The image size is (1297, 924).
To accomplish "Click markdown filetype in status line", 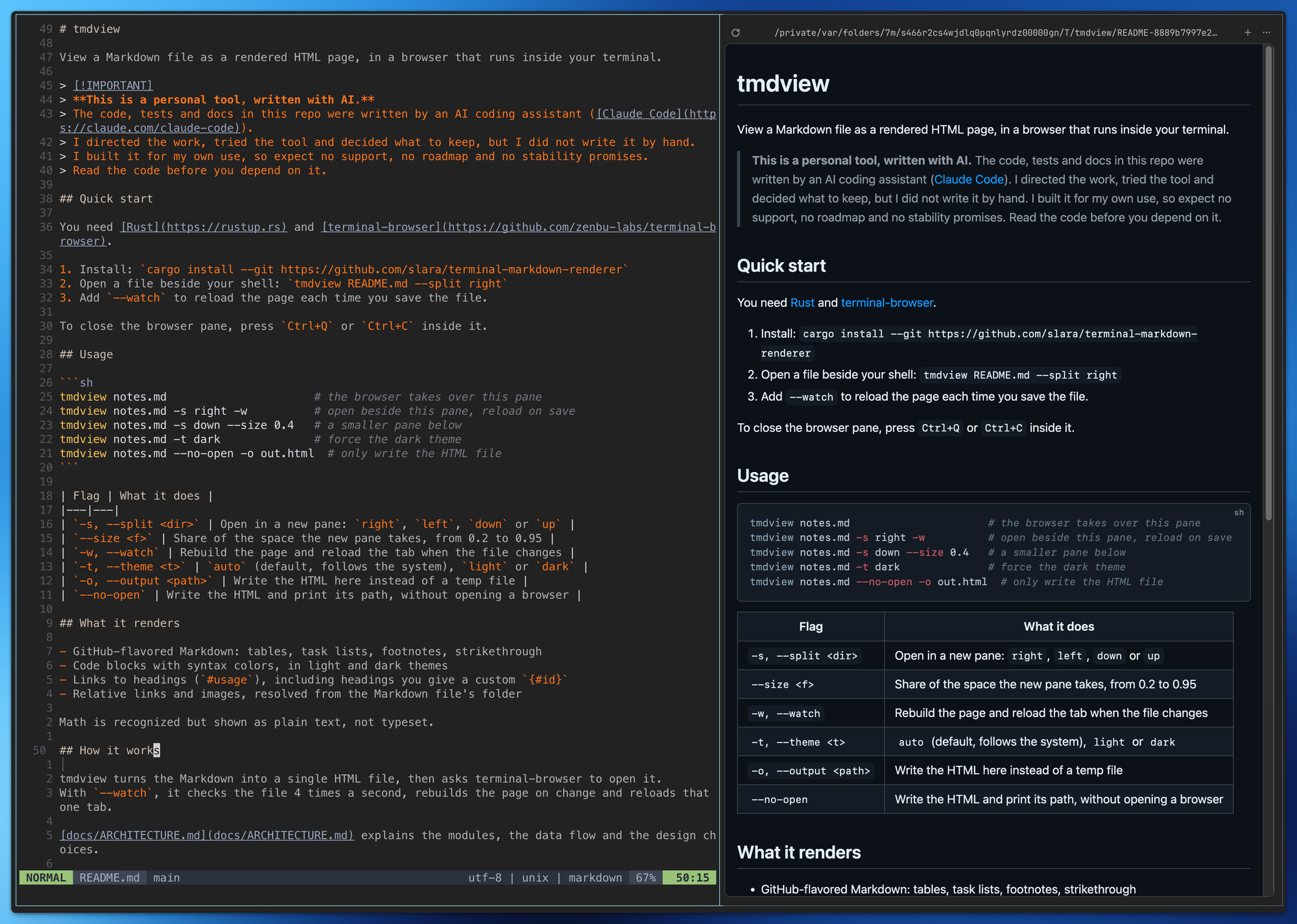I will click(x=595, y=878).
